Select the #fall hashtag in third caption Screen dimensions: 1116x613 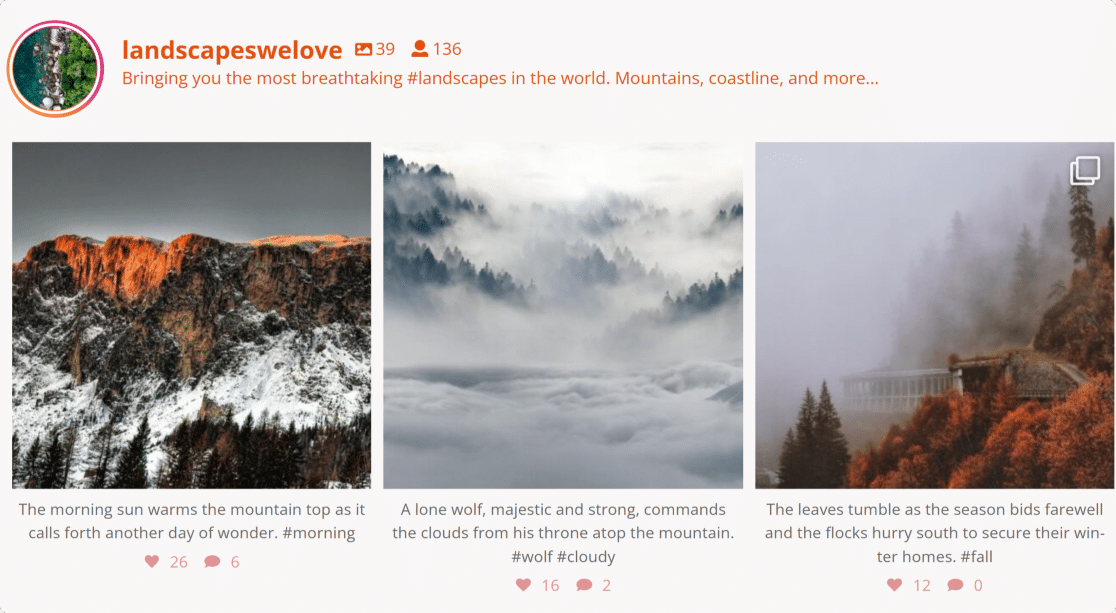[x=976, y=556]
